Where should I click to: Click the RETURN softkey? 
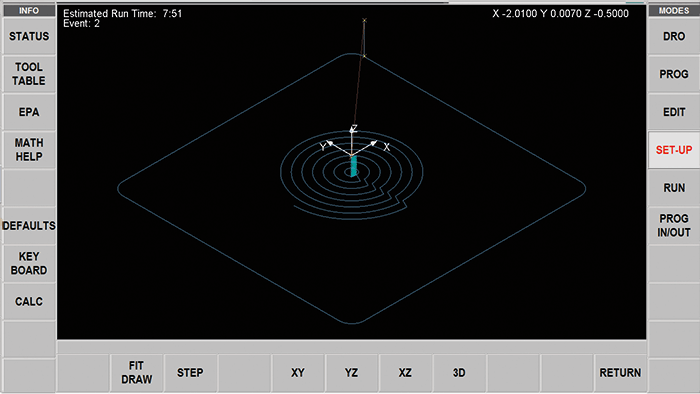620,373
